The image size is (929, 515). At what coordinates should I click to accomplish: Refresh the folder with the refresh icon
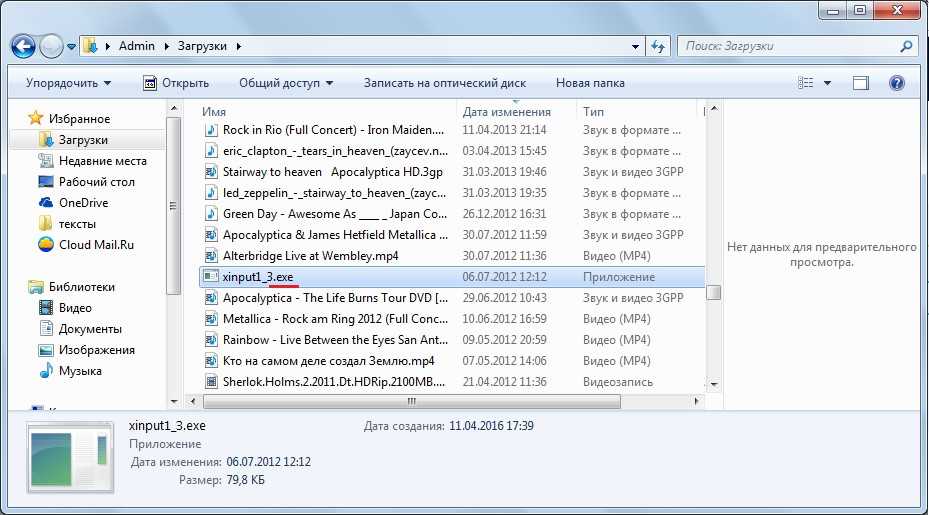coord(658,46)
